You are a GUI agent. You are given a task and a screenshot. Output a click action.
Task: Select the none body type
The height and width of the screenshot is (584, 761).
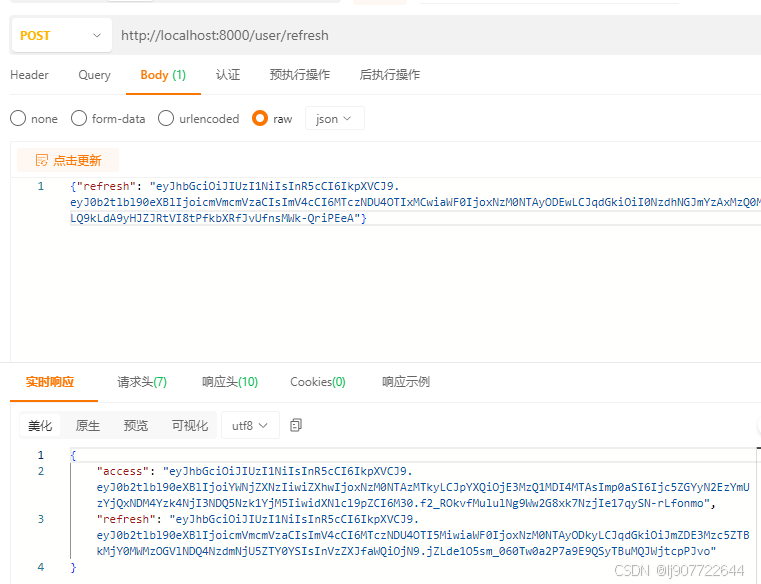(x=34, y=118)
